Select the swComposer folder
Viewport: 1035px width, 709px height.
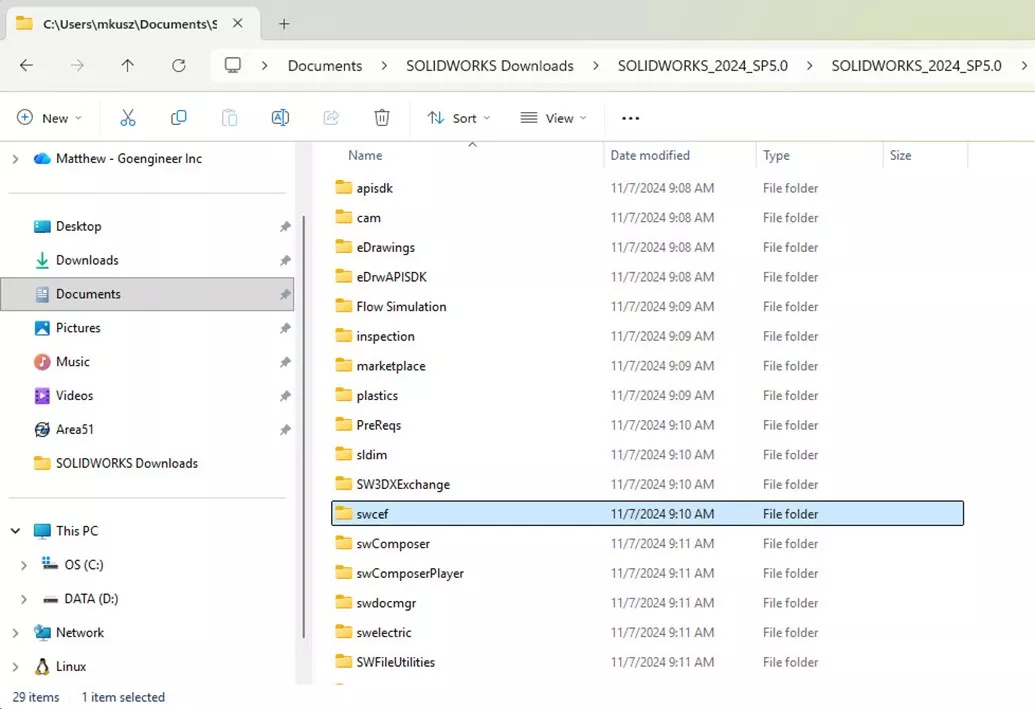pyautogui.click(x=647, y=544)
